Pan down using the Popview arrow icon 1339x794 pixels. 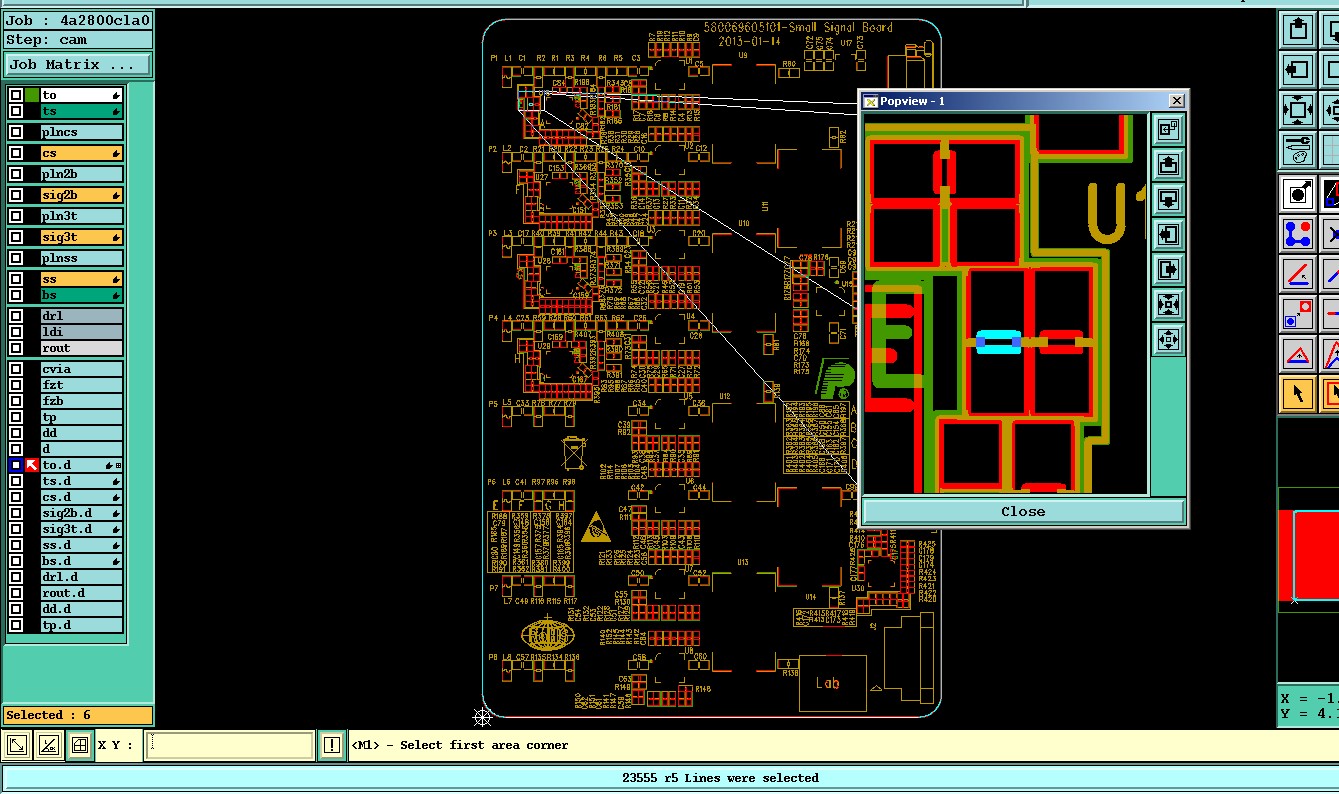pyautogui.click(x=1168, y=199)
